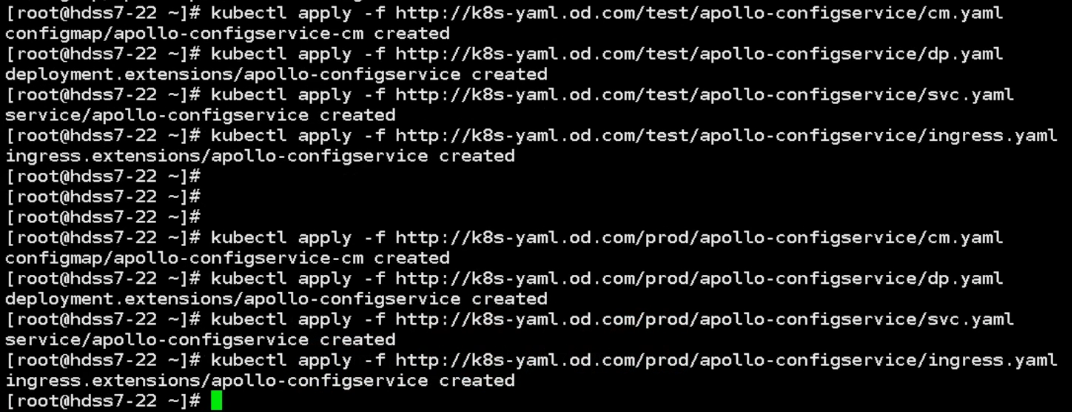This screenshot has height=412, width=1072.
Task: Click the prod dp.yaml URL
Action: (x=699, y=279)
